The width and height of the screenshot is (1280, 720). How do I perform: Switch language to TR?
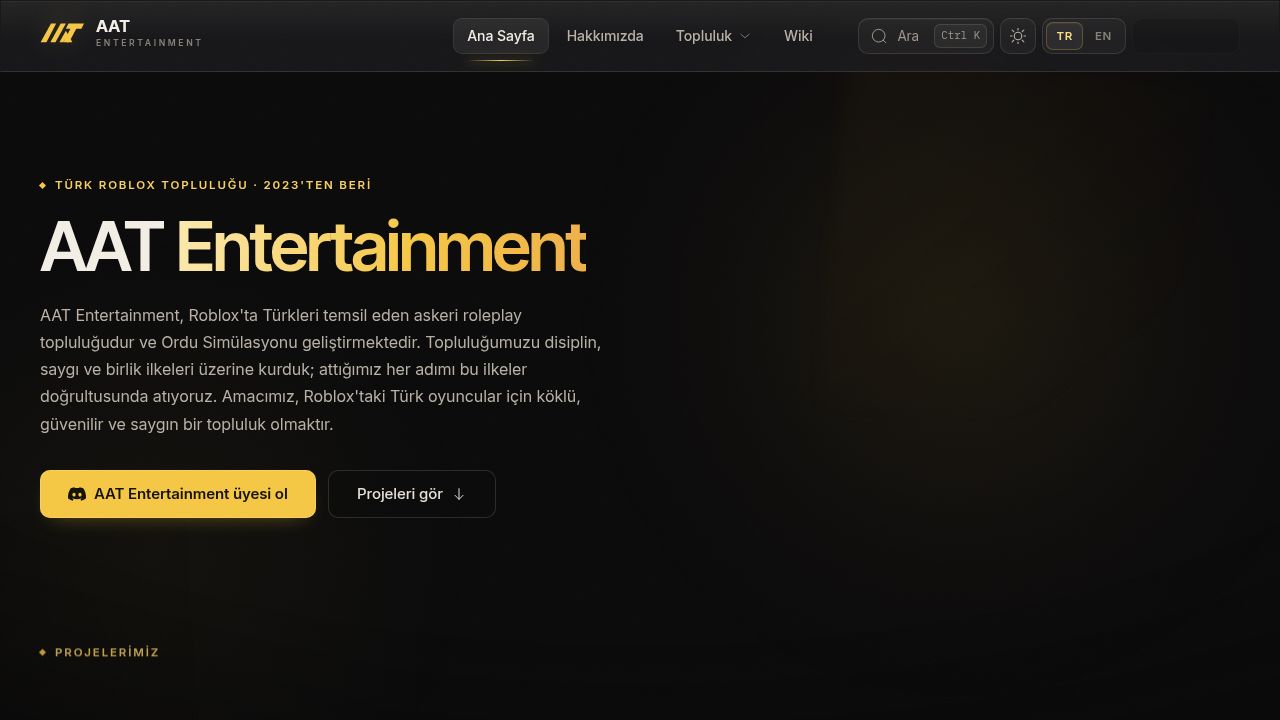1064,36
